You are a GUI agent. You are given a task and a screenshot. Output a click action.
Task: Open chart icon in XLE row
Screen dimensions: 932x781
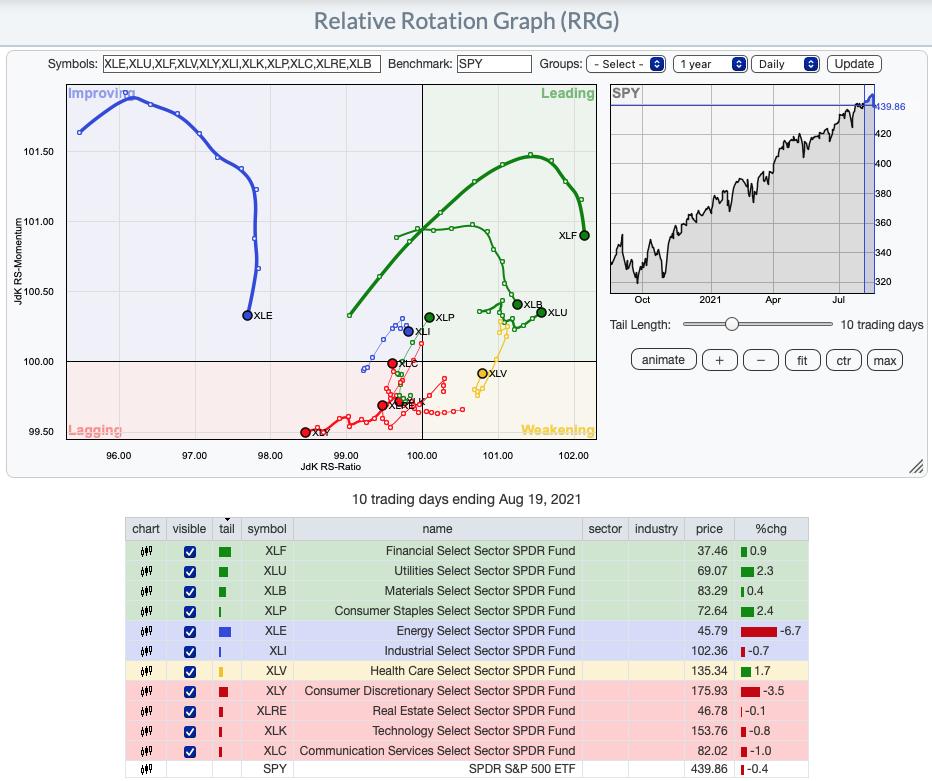coord(146,631)
